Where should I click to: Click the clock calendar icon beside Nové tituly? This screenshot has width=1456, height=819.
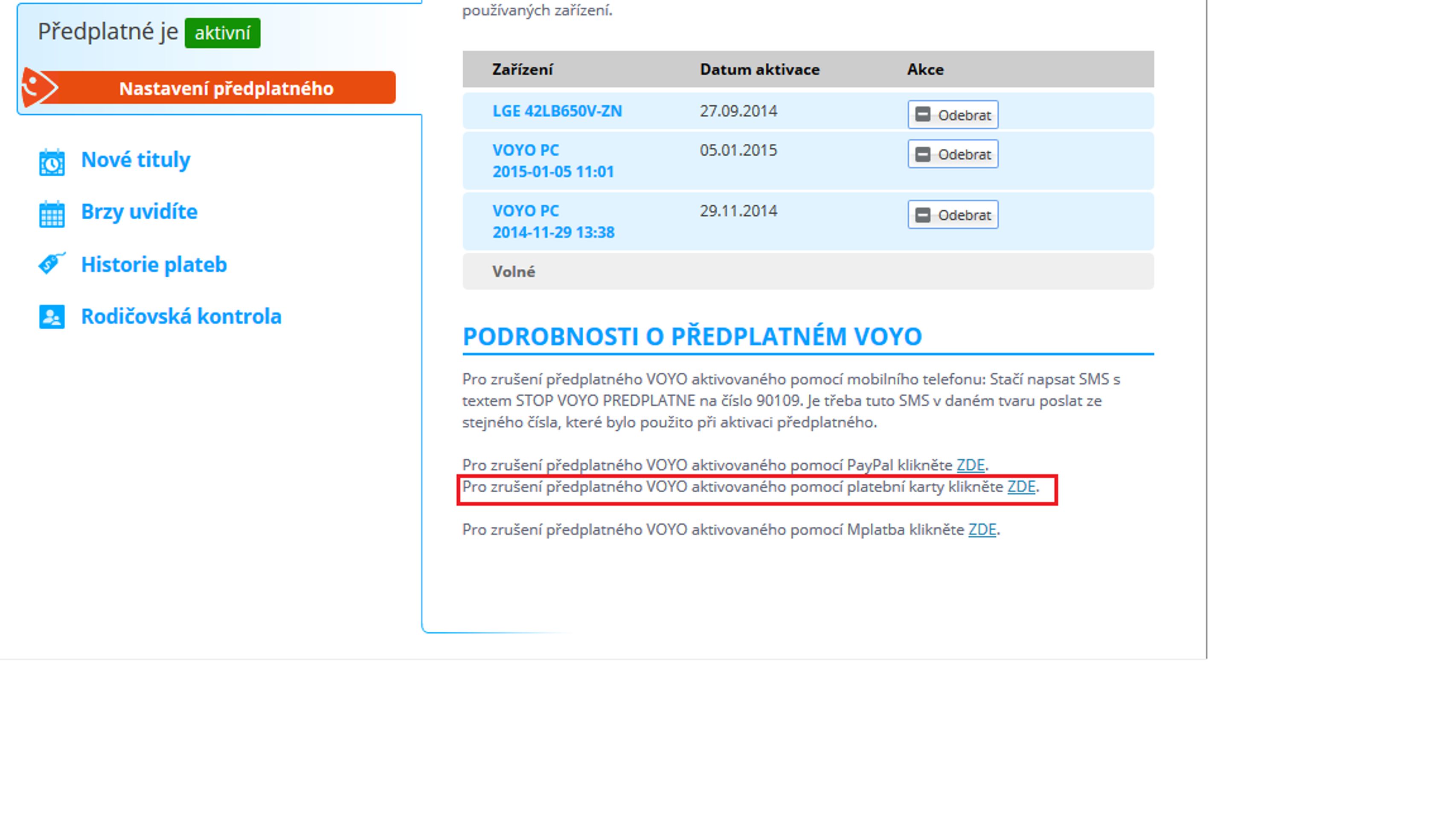click(x=52, y=162)
